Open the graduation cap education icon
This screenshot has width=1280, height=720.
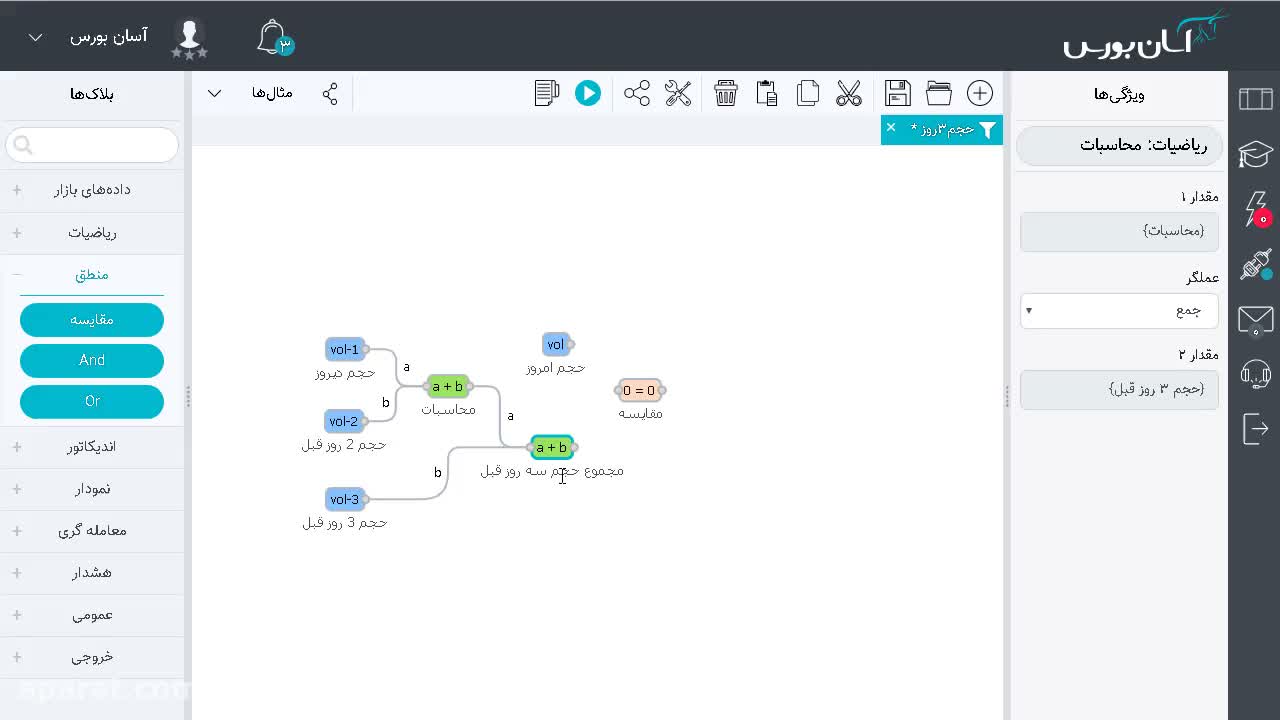point(1256,154)
